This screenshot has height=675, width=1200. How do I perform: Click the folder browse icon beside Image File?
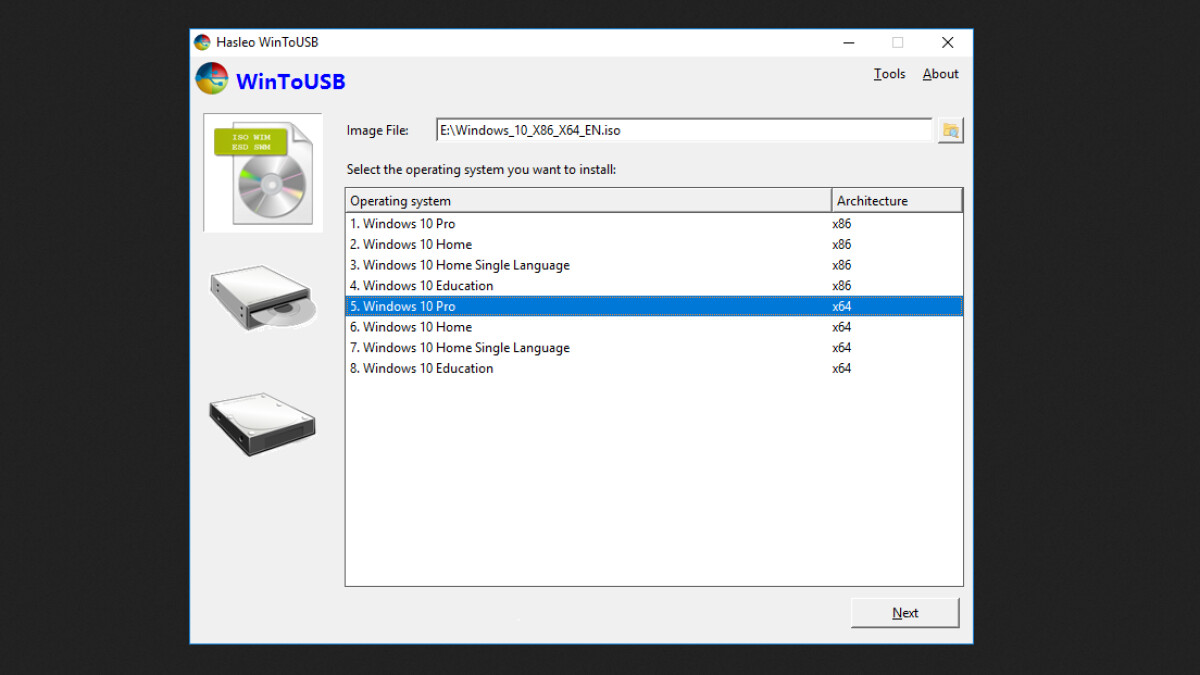(x=949, y=129)
